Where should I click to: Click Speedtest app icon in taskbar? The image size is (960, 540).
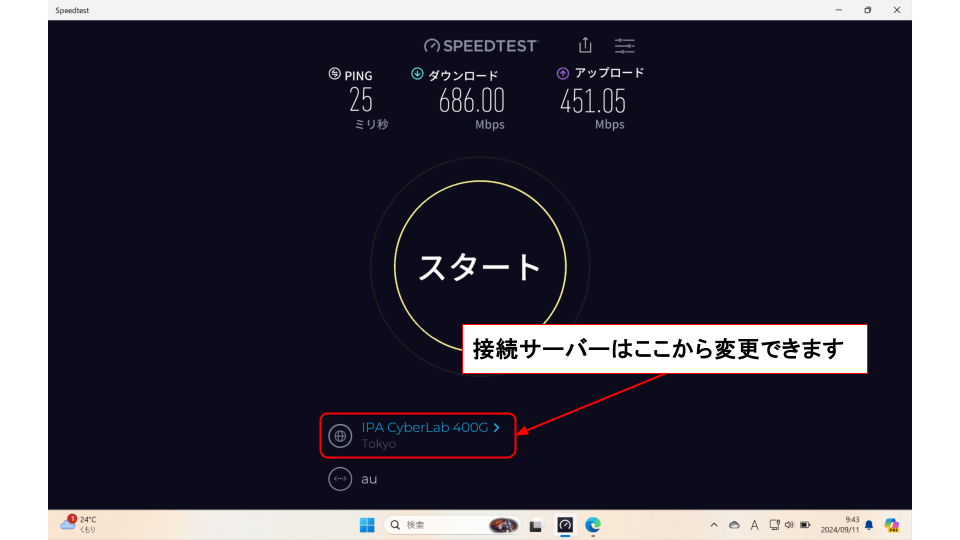pos(565,525)
